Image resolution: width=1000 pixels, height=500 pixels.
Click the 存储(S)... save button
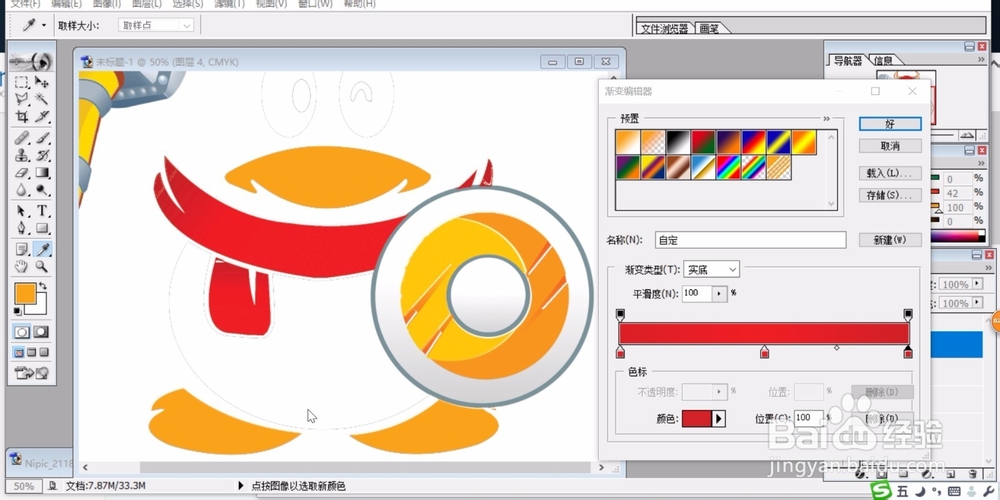[890, 195]
